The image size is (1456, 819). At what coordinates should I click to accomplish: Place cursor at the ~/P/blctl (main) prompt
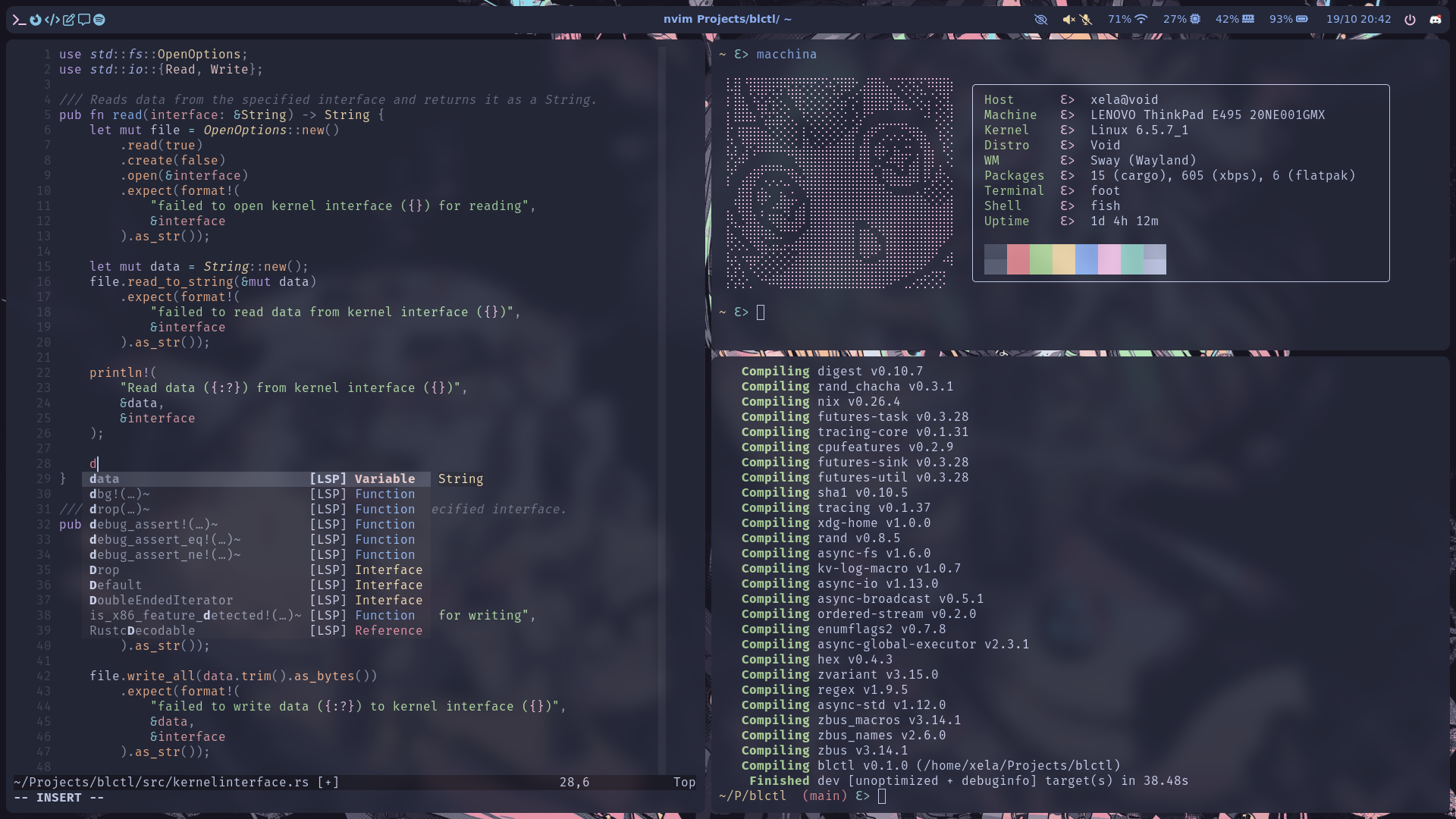(x=882, y=796)
